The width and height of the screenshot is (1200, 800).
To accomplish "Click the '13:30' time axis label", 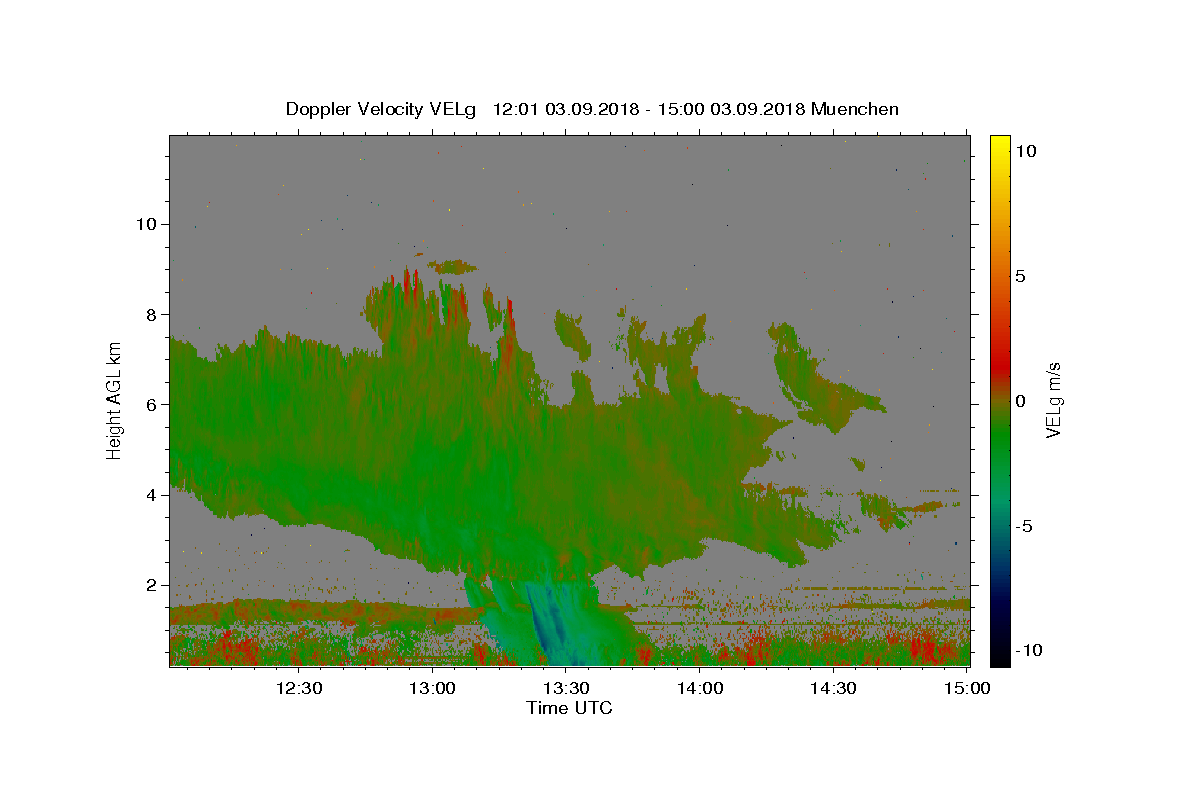I will point(567,688).
